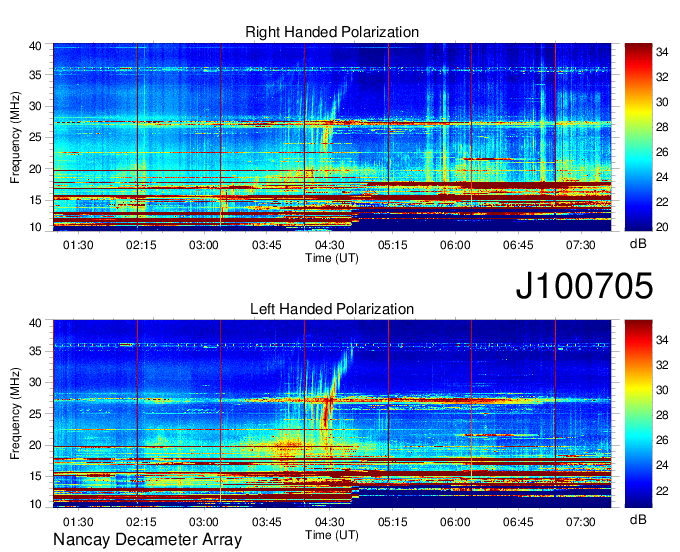Click the 28 dB value on Left Handed colorbar
This screenshot has width=680, height=552.
[662, 415]
